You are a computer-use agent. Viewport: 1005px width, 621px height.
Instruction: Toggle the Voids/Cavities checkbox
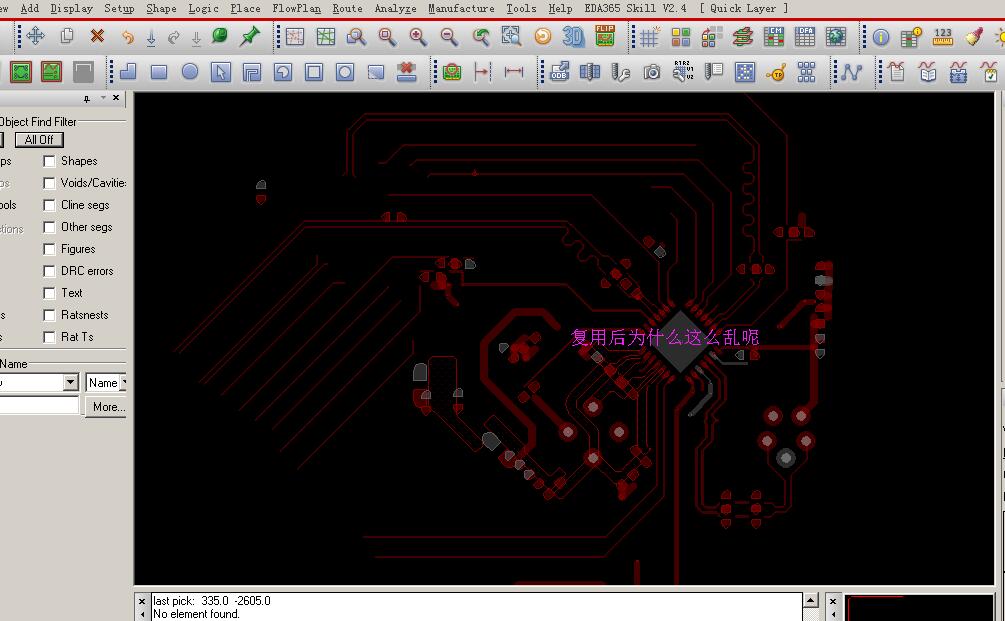pyautogui.click(x=49, y=183)
